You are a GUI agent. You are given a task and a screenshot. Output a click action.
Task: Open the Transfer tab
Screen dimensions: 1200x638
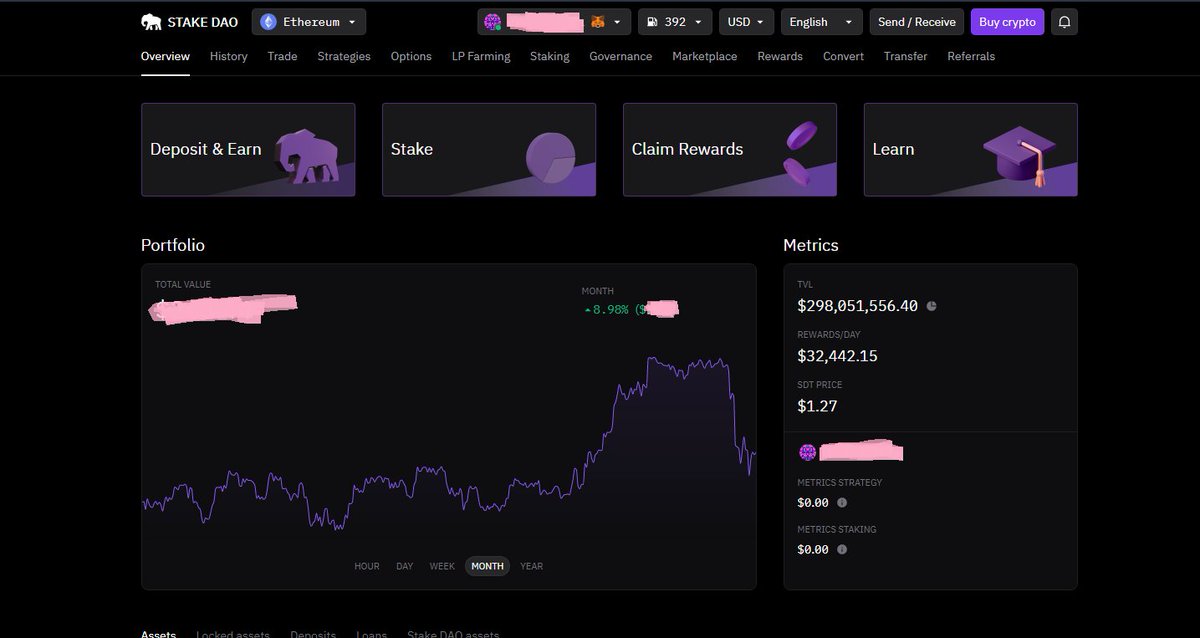tap(905, 56)
